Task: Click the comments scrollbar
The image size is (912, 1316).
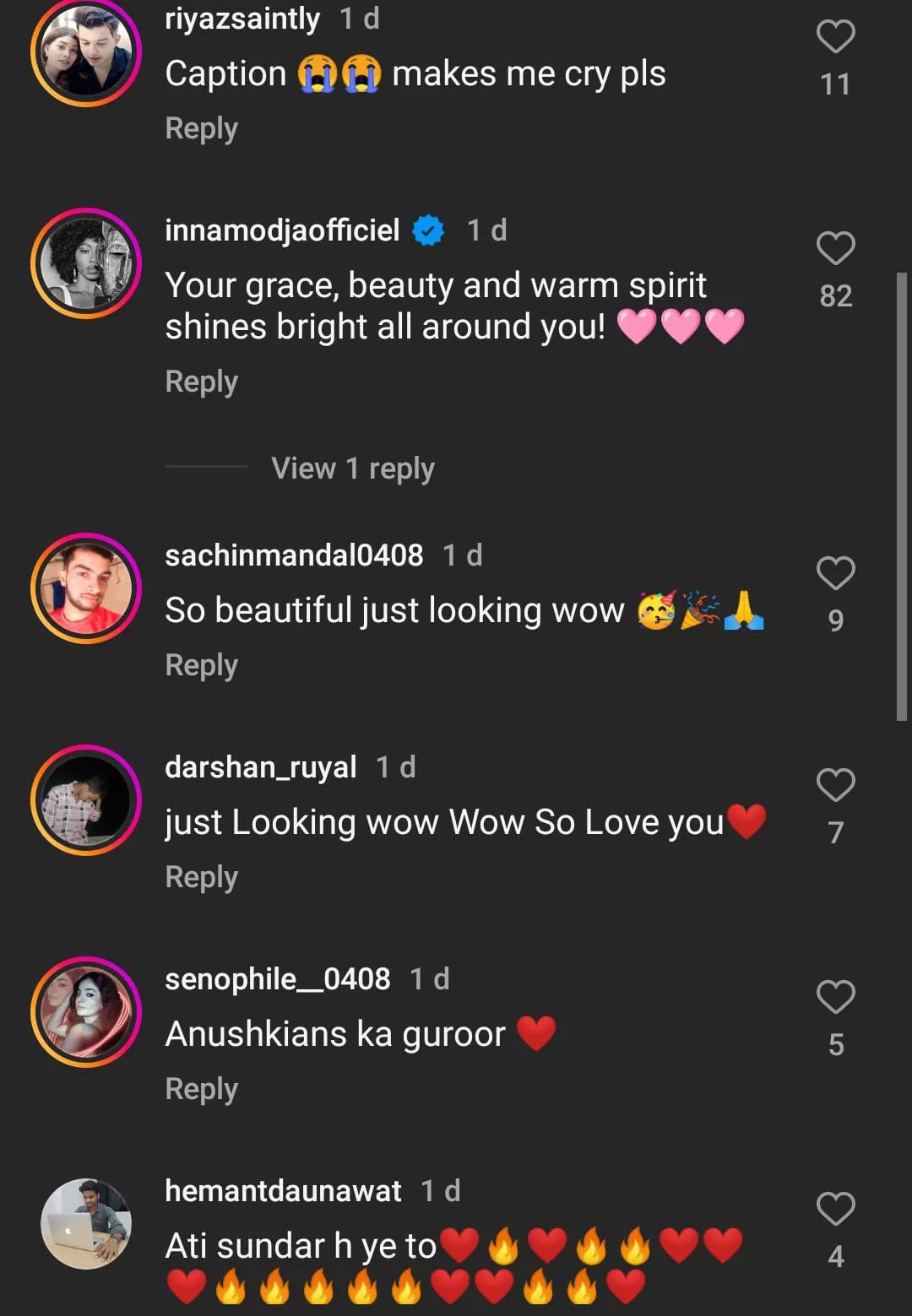Action: (902, 496)
